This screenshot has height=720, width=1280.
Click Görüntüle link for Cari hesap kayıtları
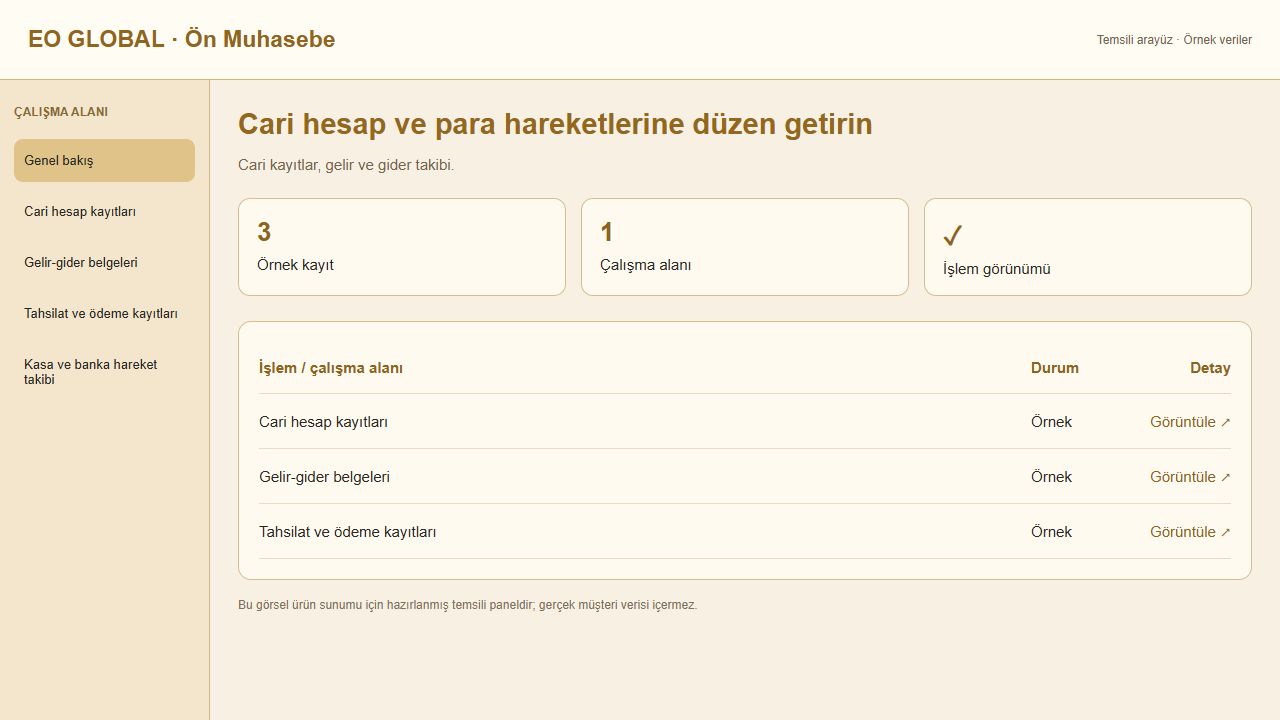pyautogui.click(x=1190, y=422)
